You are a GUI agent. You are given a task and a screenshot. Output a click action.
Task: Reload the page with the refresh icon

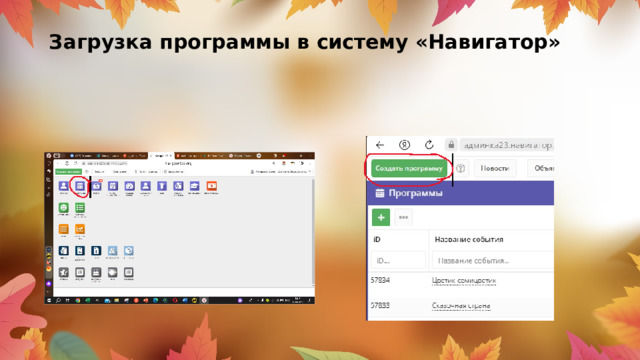point(429,145)
